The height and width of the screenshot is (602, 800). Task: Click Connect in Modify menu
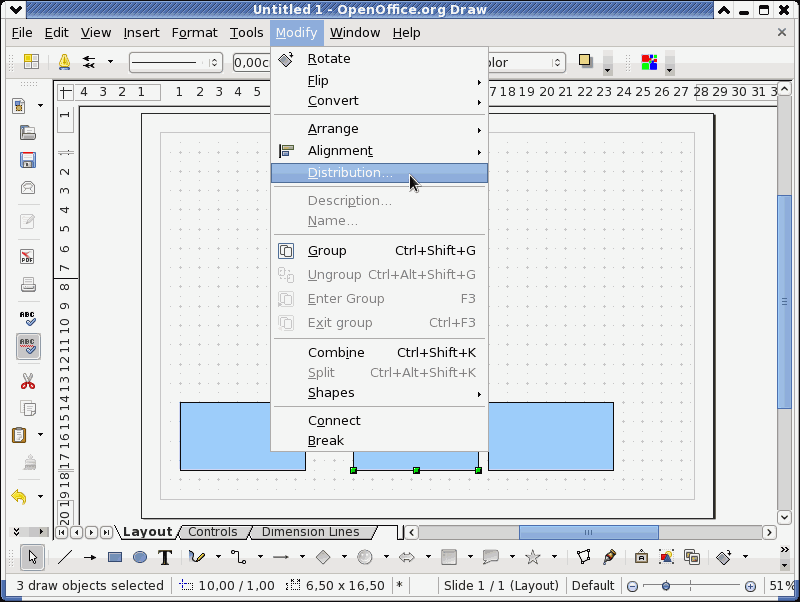tap(380, 420)
